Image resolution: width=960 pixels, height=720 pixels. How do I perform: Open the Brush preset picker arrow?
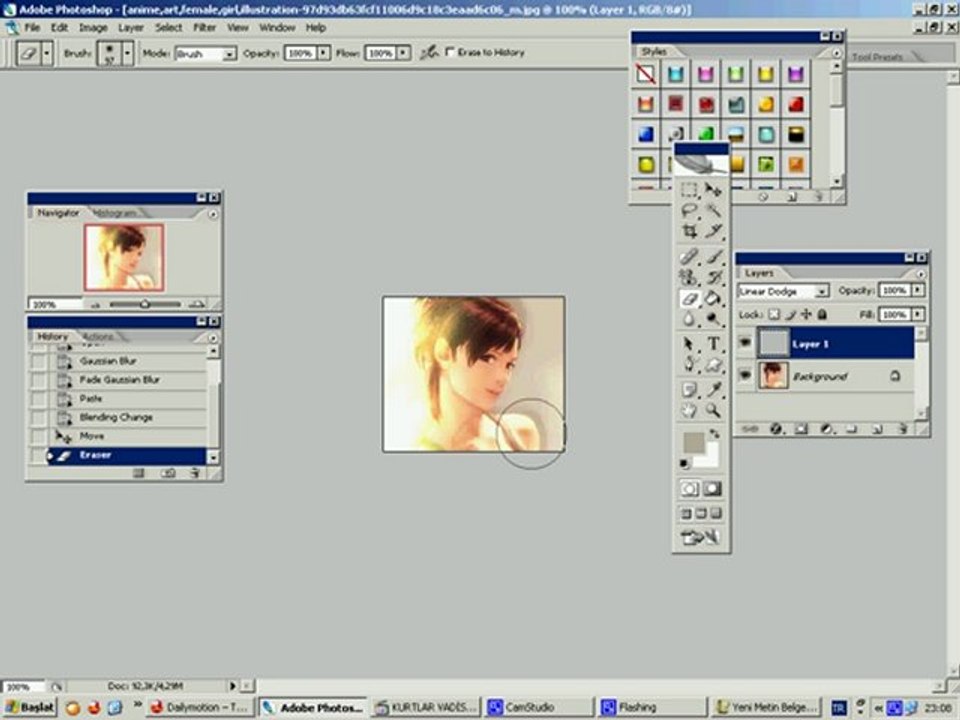127,53
